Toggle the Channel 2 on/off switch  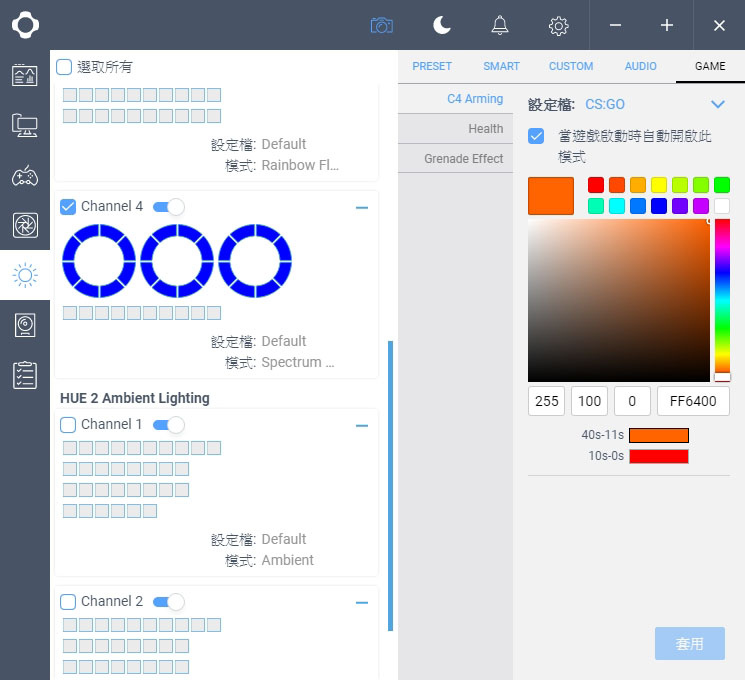169,602
